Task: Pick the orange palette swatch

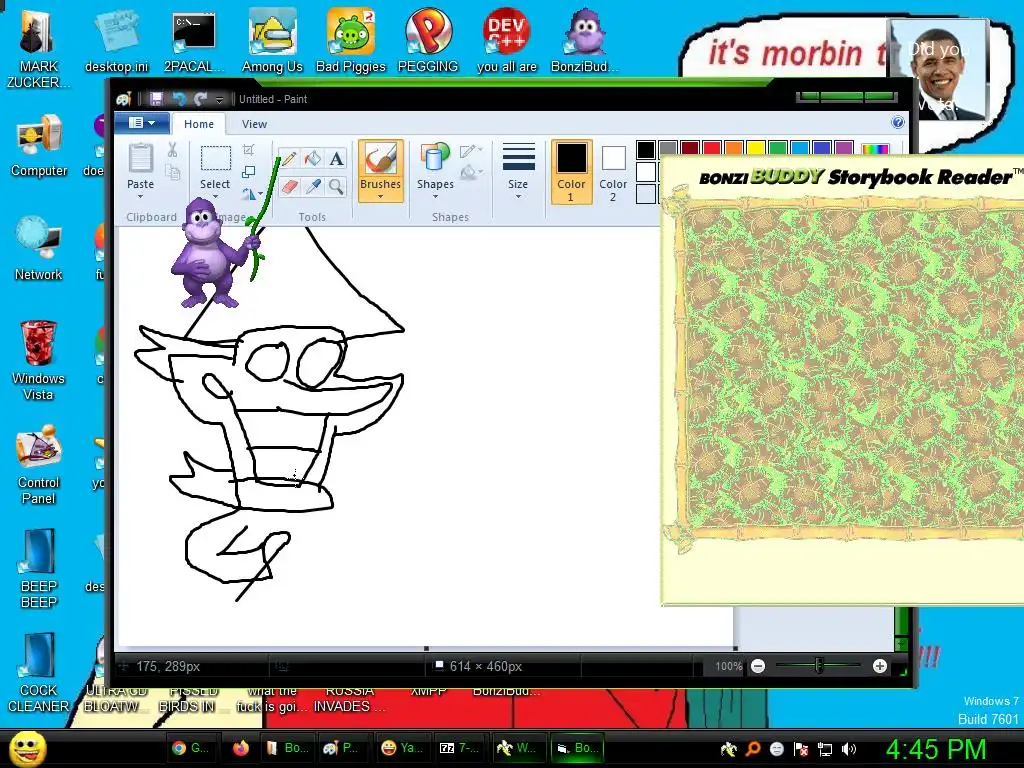Action: [733, 148]
